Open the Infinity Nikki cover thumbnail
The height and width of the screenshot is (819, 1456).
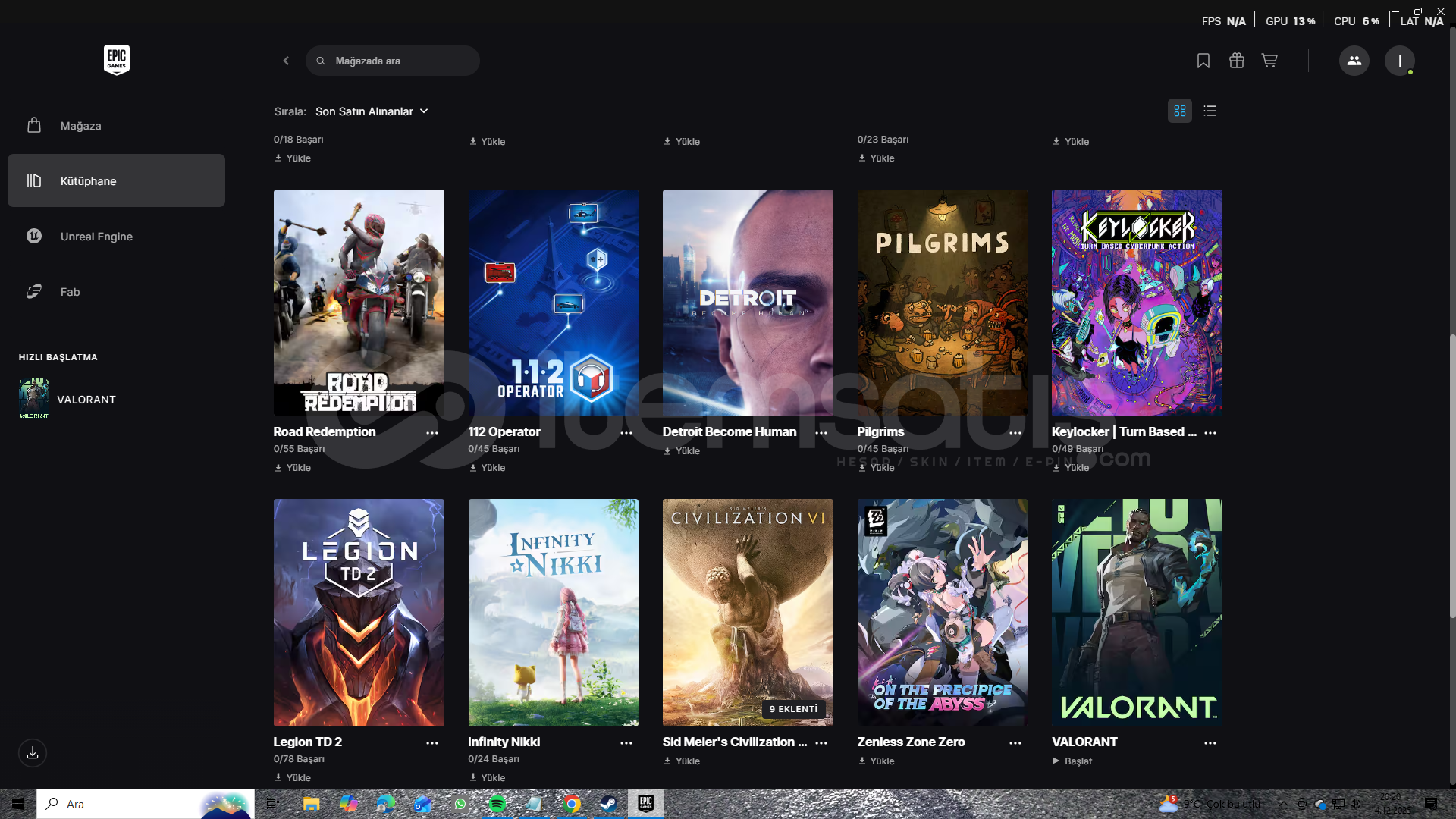[553, 612]
